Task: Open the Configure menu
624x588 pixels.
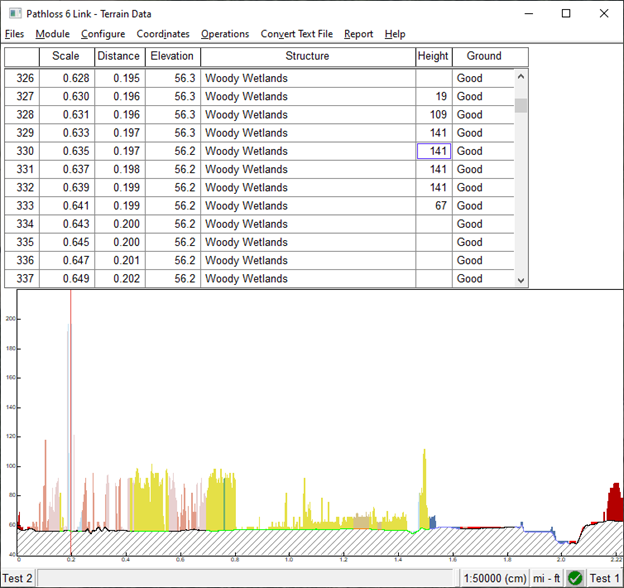Action: [103, 34]
